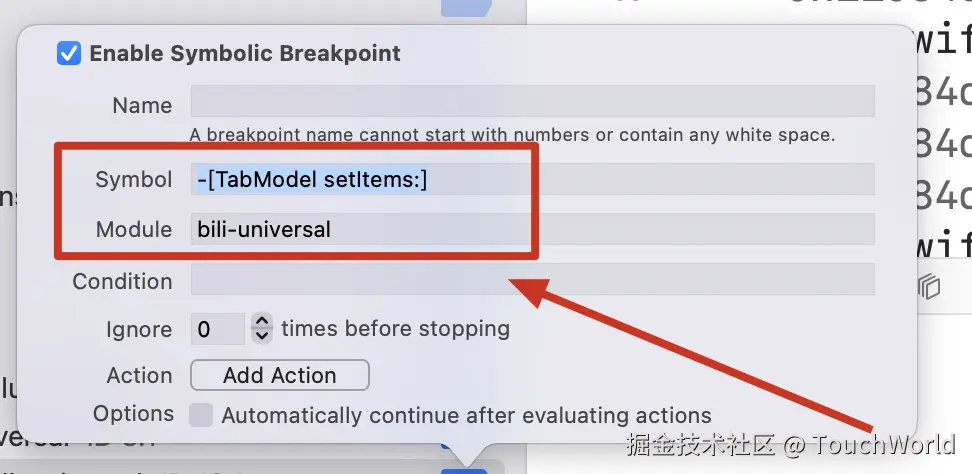The height and width of the screenshot is (474, 972).
Task: Click the Options label
Action: click(133, 413)
